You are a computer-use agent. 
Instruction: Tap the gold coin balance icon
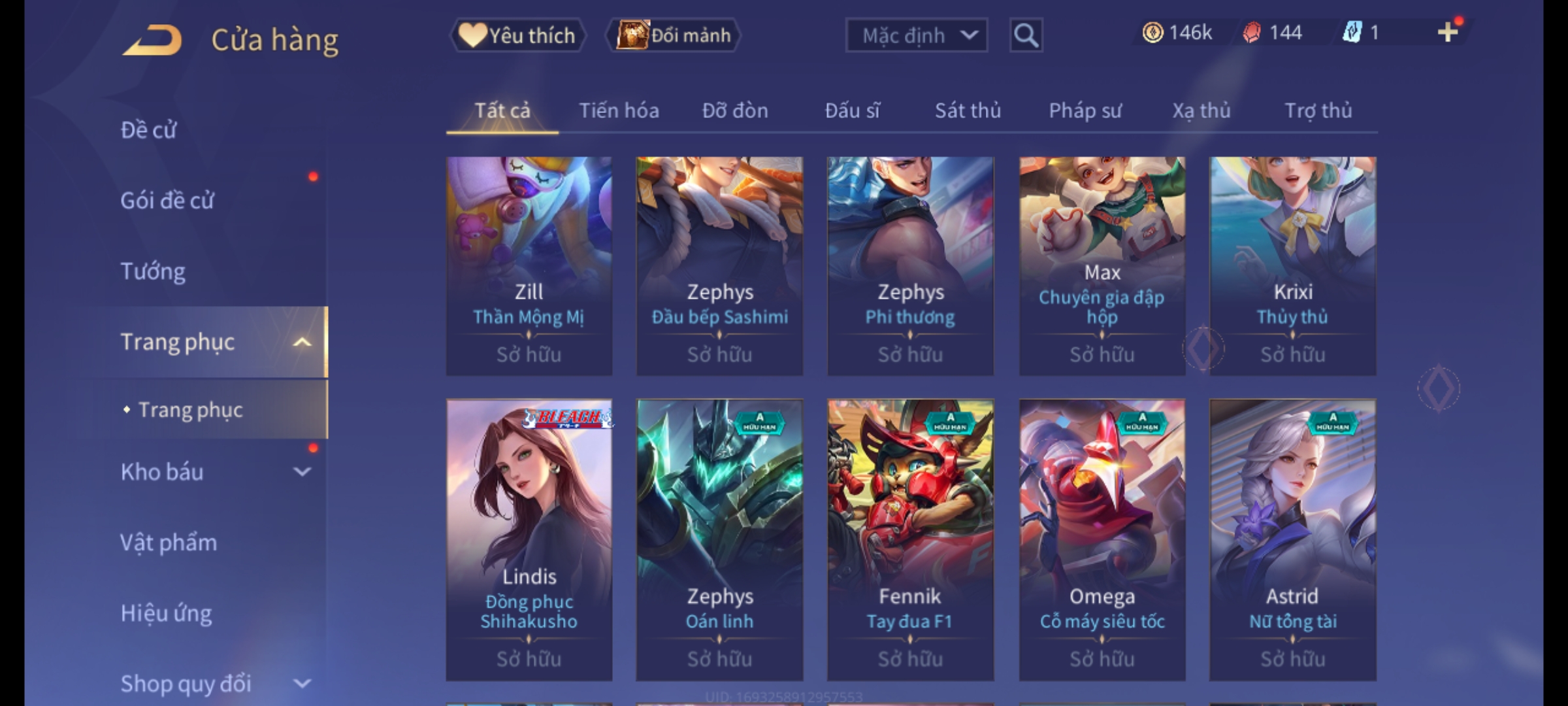click(1152, 33)
